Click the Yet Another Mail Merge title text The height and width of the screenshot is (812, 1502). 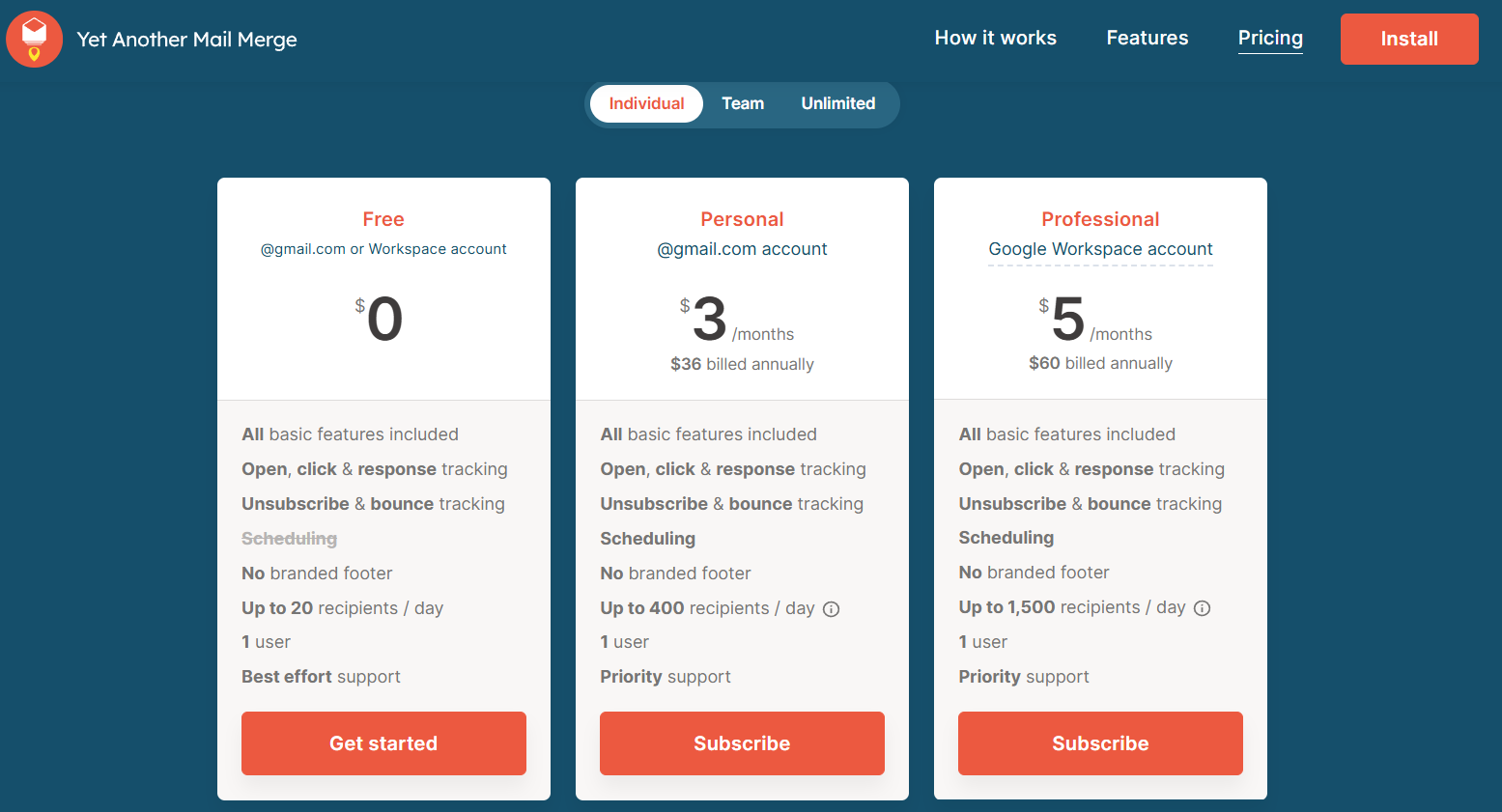[186, 40]
